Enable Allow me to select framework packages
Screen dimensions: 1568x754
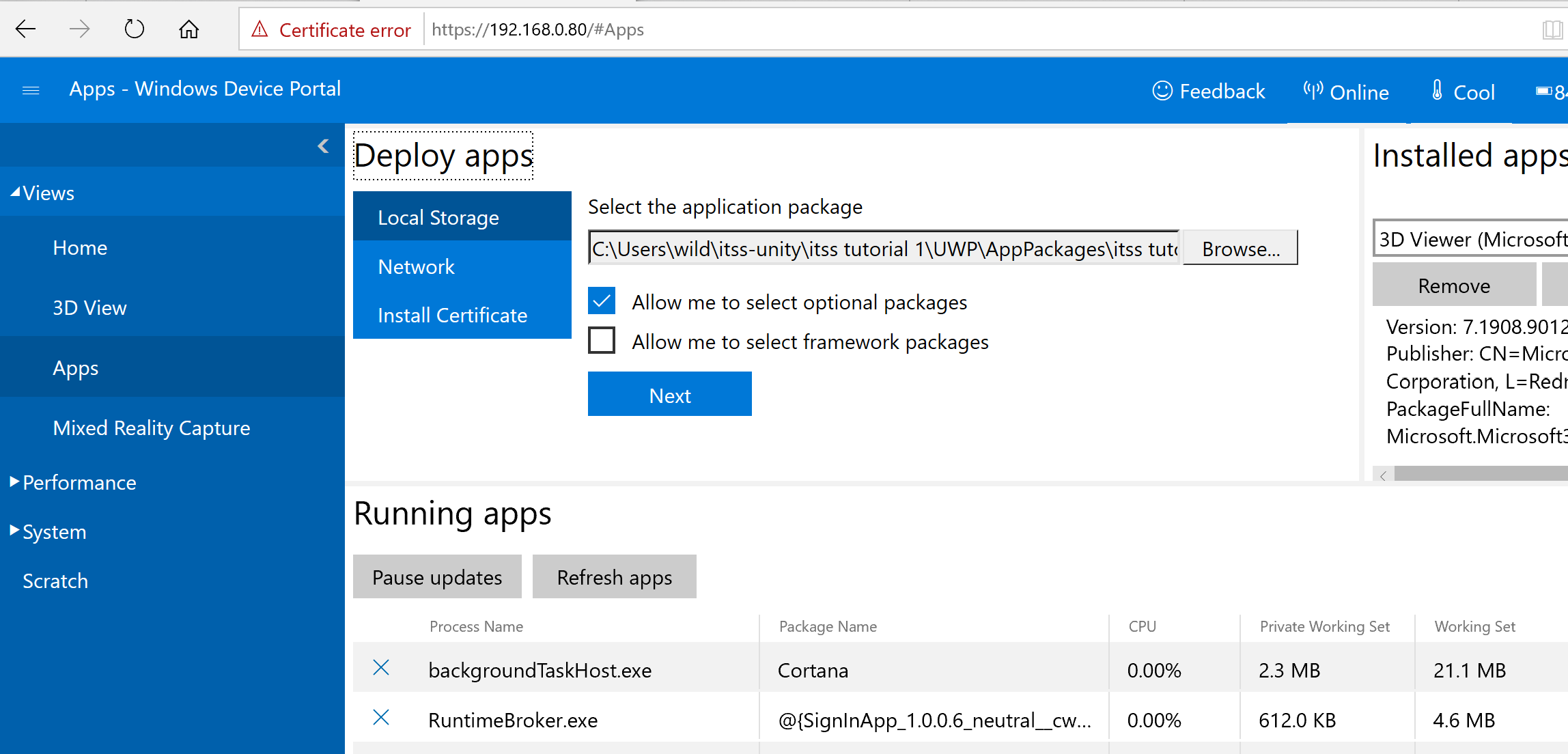(x=602, y=340)
